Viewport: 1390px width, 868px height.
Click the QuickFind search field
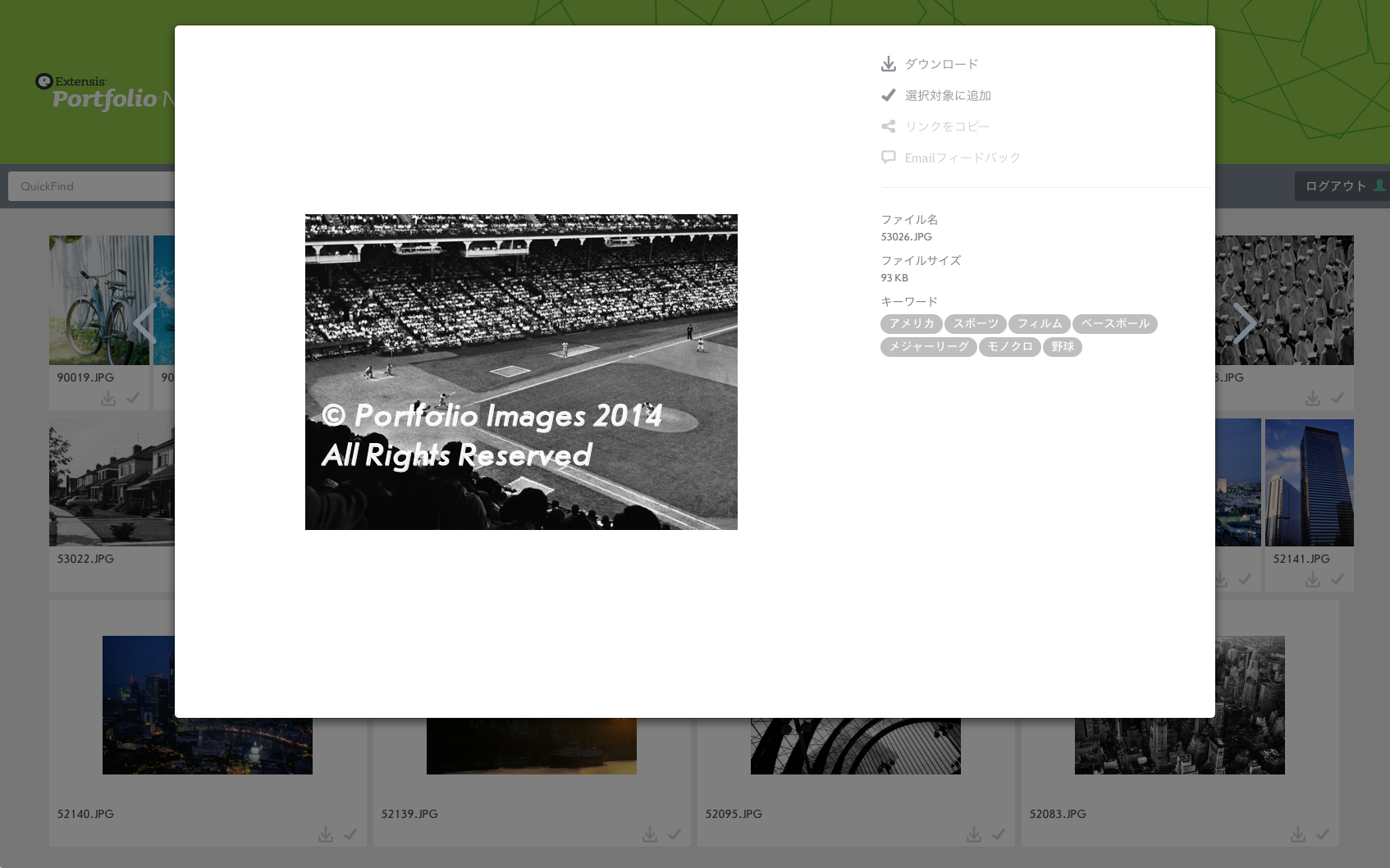pos(90,186)
